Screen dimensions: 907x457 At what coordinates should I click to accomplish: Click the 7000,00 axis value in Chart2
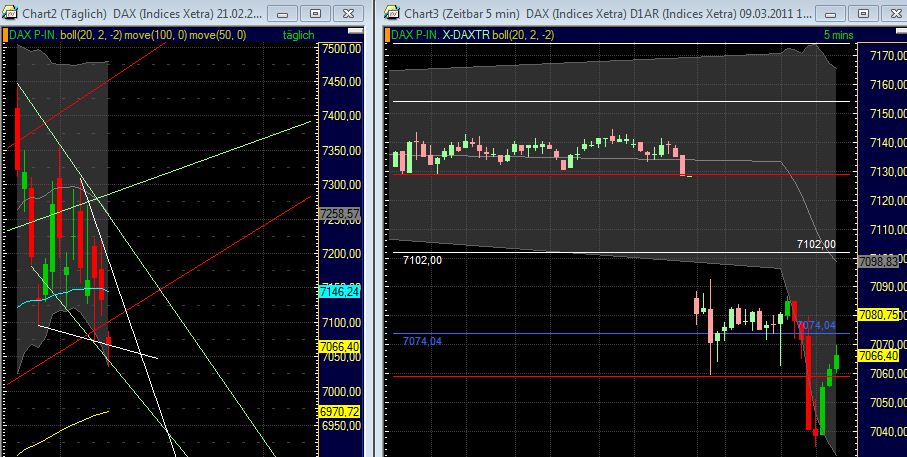pos(342,392)
